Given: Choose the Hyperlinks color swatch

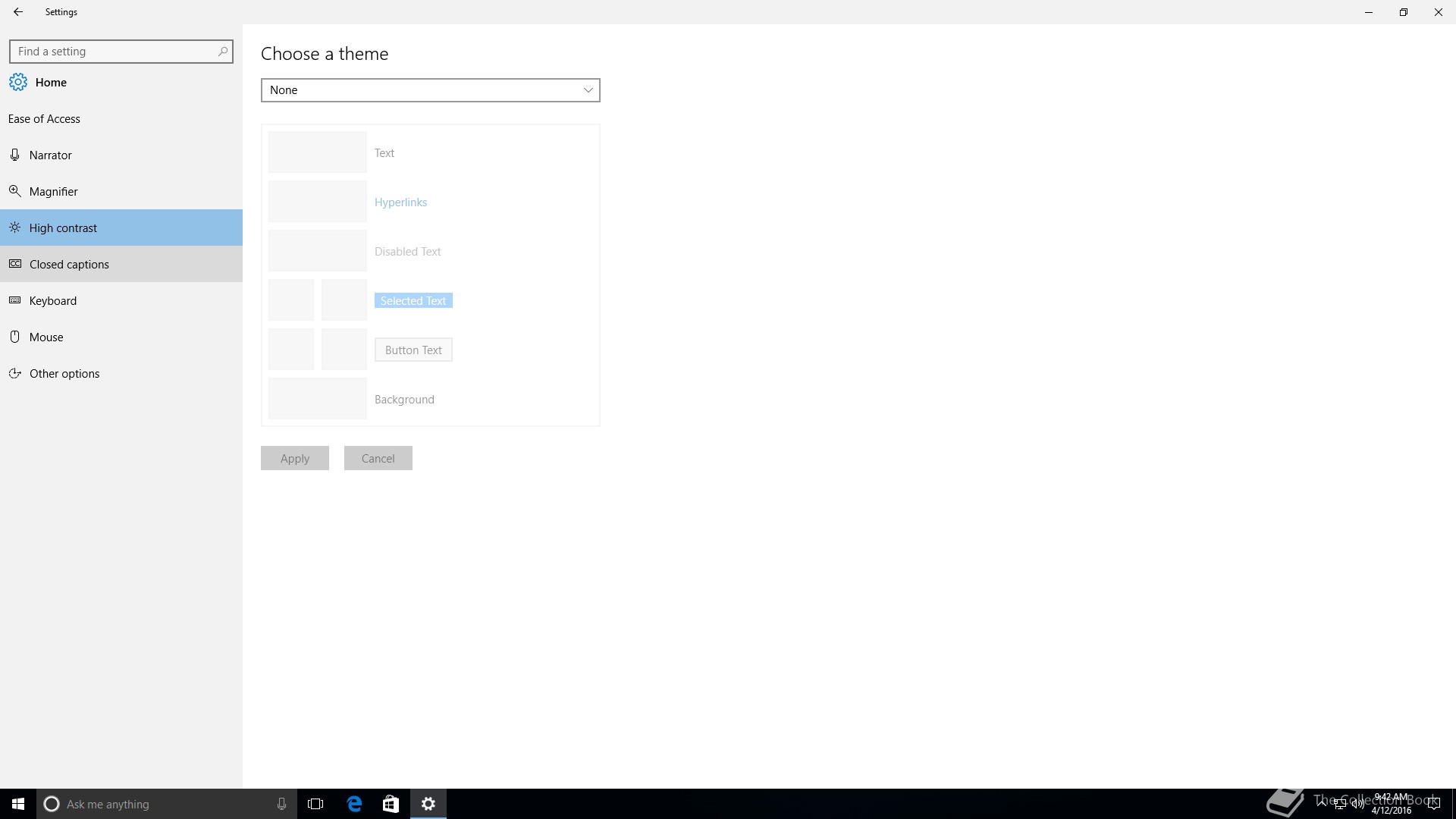Looking at the screenshot, I should 317,202.
